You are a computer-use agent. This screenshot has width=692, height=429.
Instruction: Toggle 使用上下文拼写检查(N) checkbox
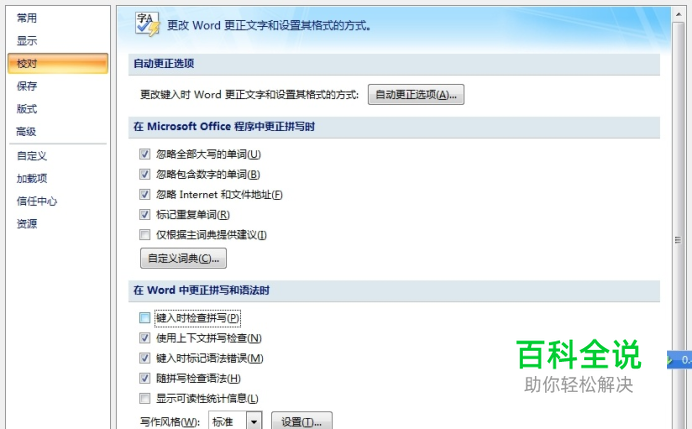pos(145,338)
